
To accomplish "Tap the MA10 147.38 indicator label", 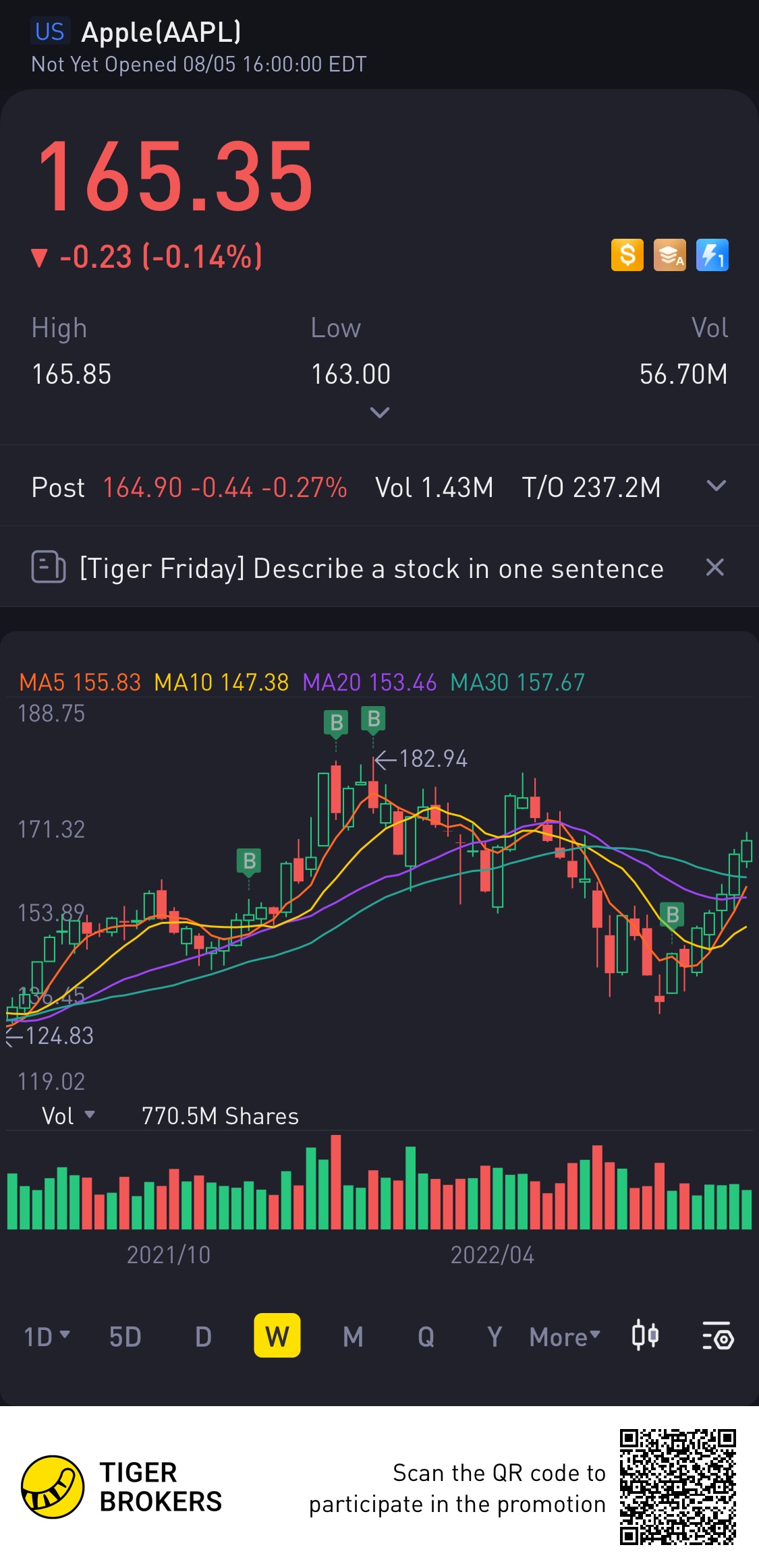I will click(221, 683).
